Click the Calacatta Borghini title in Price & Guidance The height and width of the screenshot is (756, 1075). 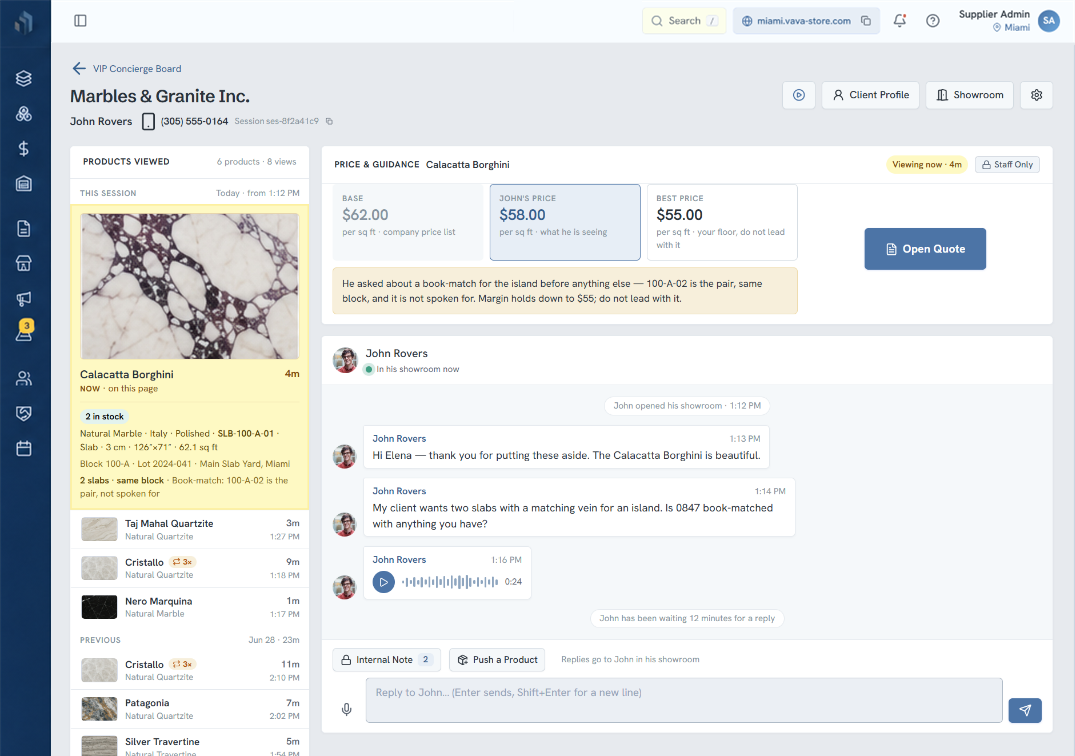468,164
